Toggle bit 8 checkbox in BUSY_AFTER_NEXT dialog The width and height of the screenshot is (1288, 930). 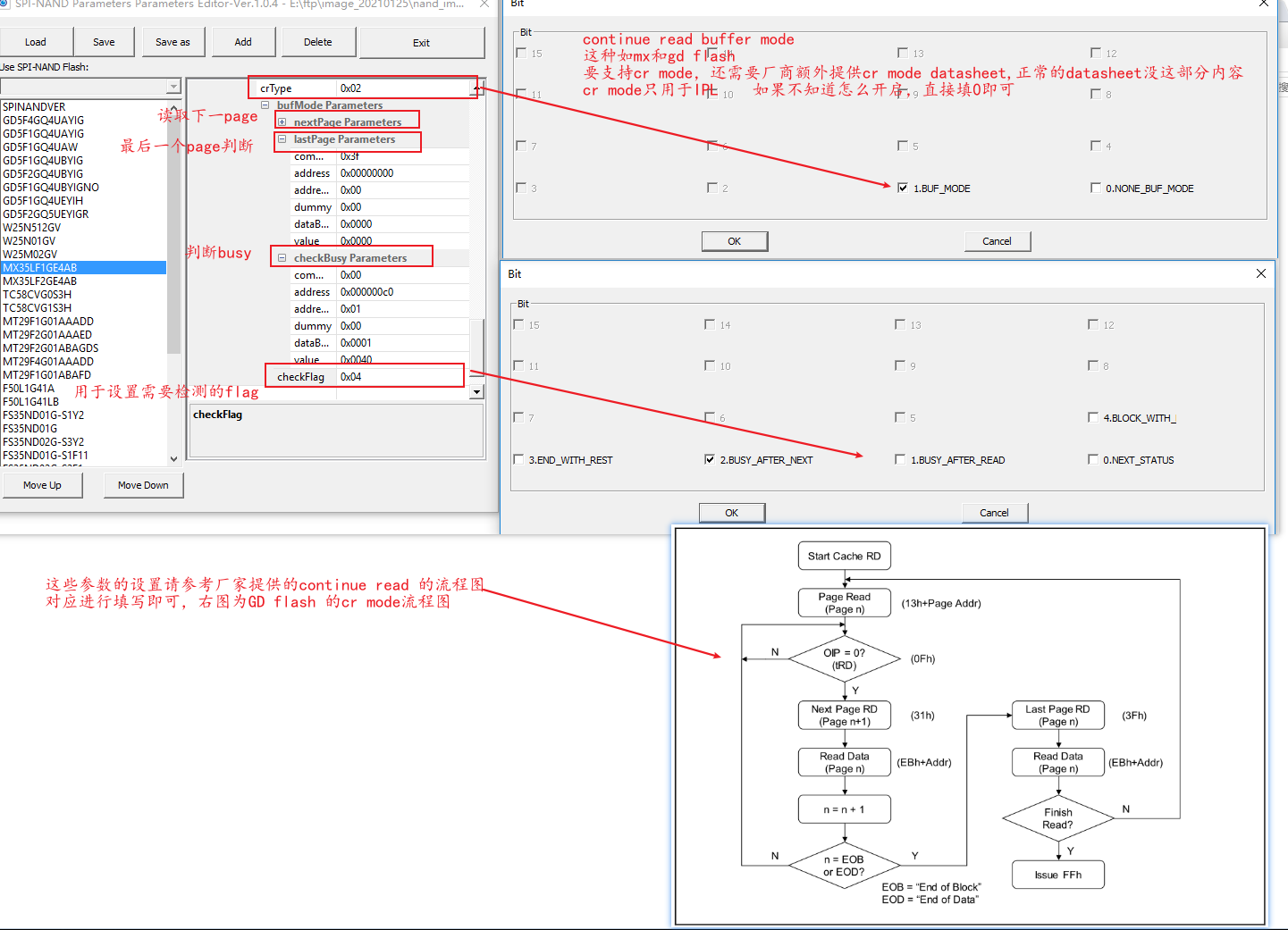(x=1093, y=366)
